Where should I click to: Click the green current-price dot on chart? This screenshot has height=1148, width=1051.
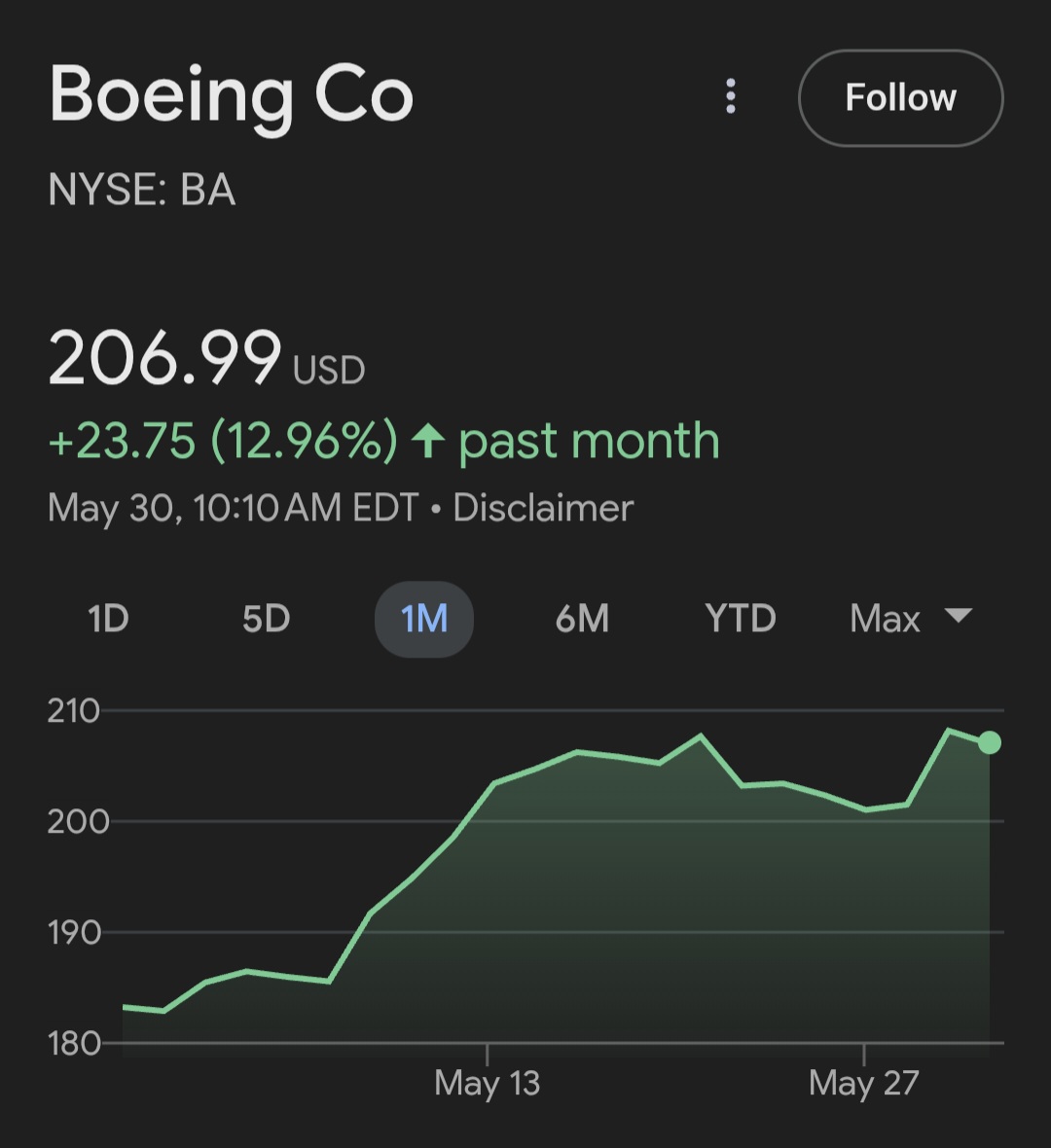tap(989, 743)
